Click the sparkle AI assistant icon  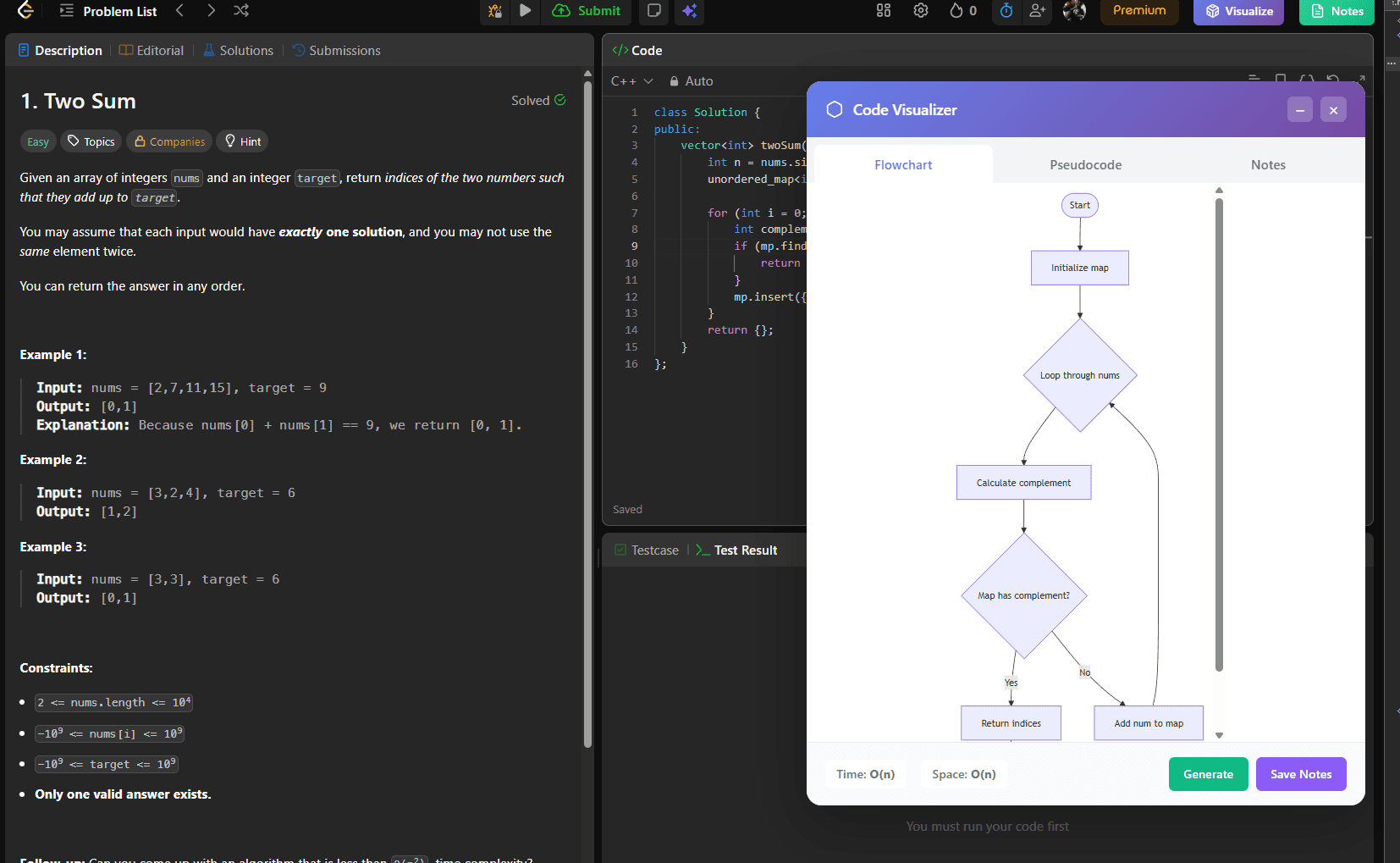pos(690,11)
